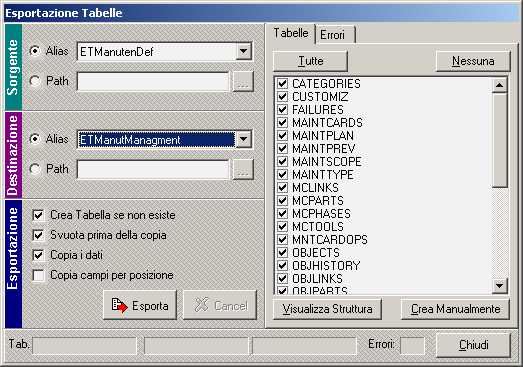Select the Tabelle tab
The height and width of the screenshot is (367, 523).
[x=291, y=33]
